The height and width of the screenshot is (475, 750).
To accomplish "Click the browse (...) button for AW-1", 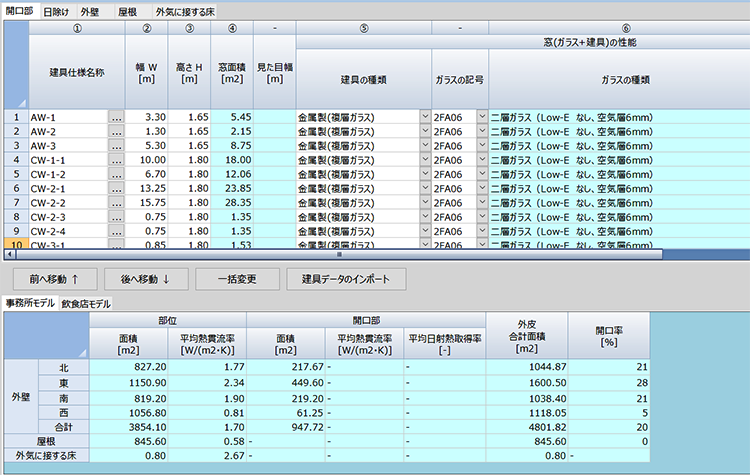I will point(116,118).
